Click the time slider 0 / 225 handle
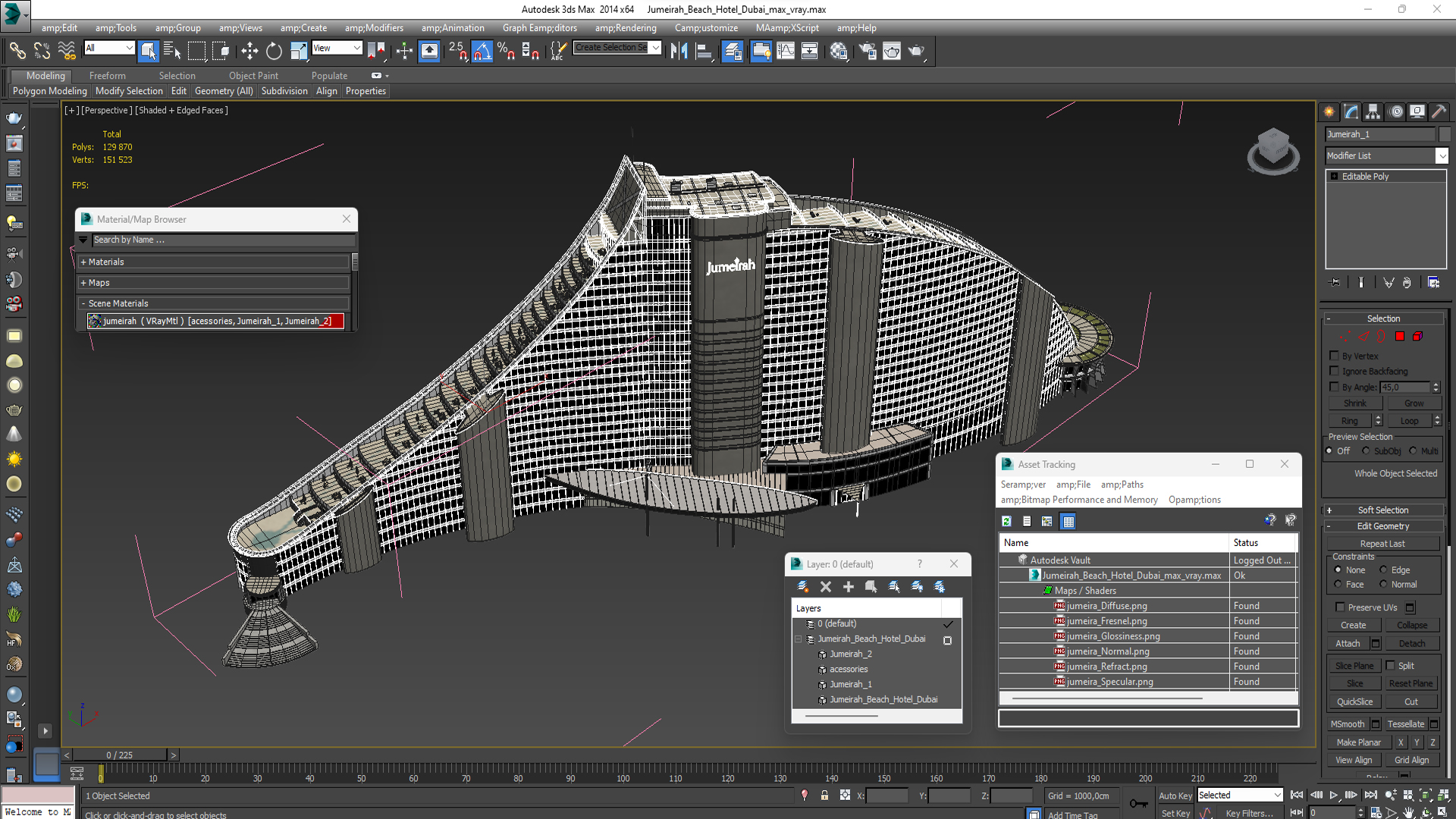The image size is (1456, 819). [x=119, y=755]
